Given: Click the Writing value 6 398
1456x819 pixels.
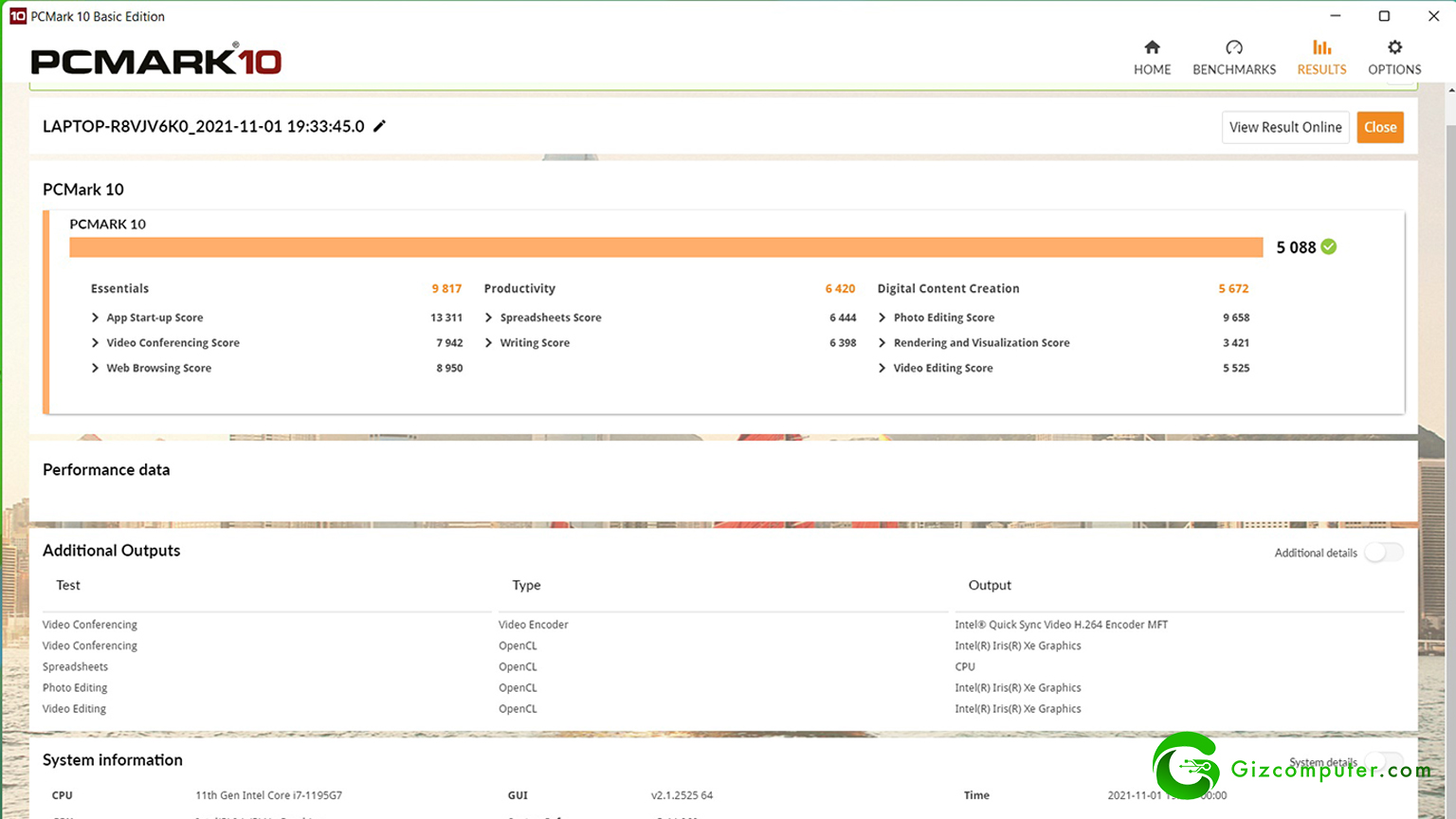Looking at the screenshot, I should (x=843, y=343).
